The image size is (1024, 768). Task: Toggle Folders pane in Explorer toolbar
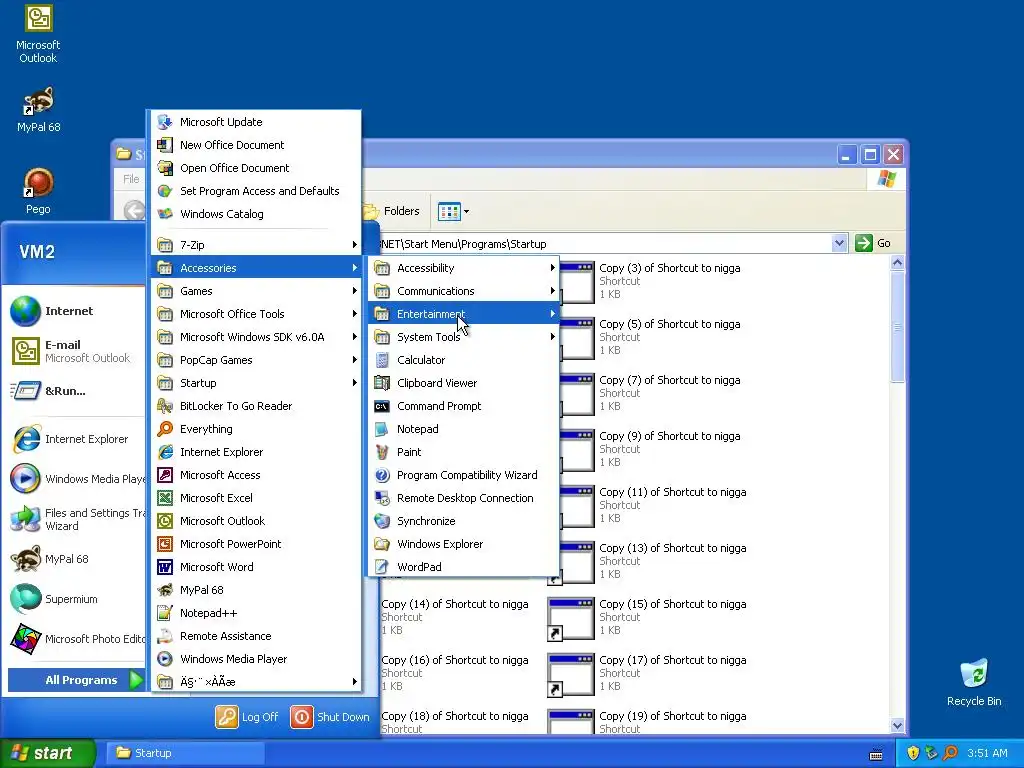[x=392, y=211]
